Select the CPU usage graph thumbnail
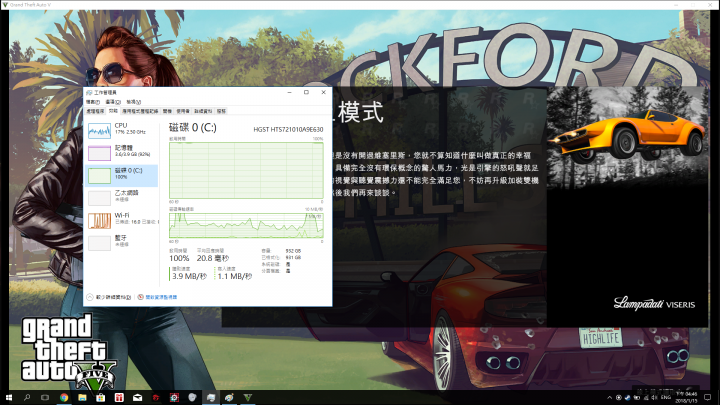The width and height of the screenshot is (720, 405). pyautogui.click(x=99, y=130)
